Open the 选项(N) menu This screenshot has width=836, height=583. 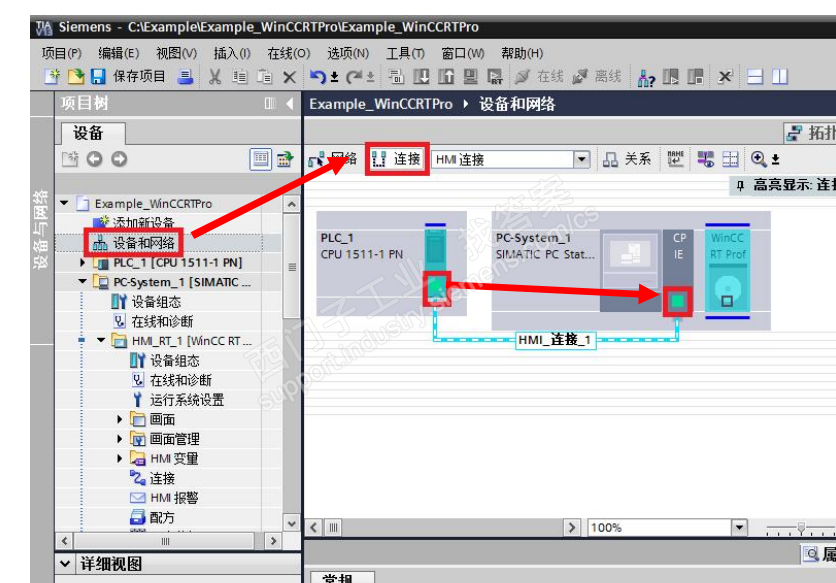(x=348, y=53)
